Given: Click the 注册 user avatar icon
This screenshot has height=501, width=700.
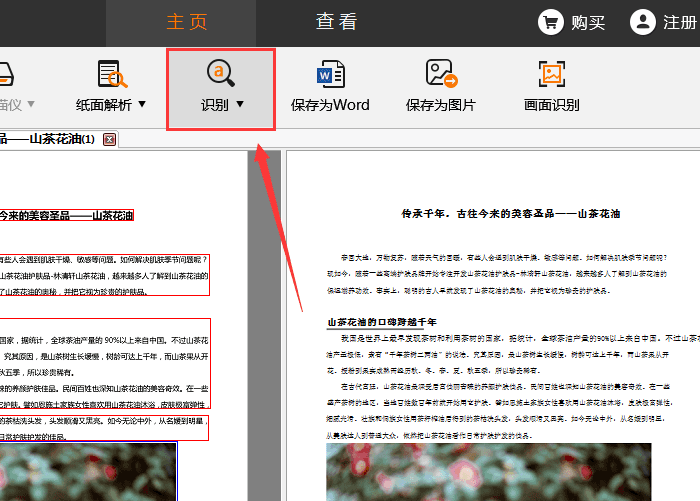Looking at the screenshot, I should point(642,22).
